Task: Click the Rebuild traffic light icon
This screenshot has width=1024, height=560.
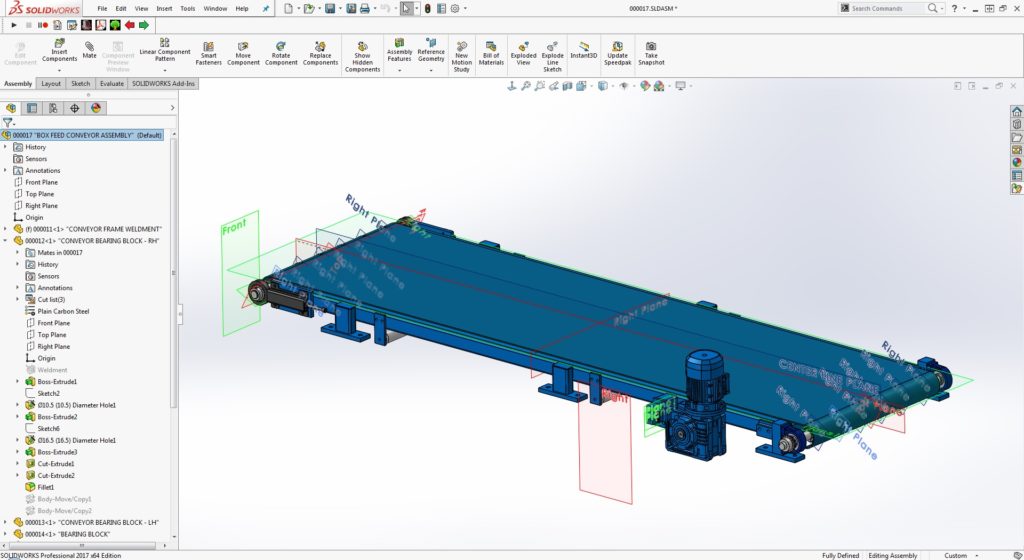Action: coord(428,8)
